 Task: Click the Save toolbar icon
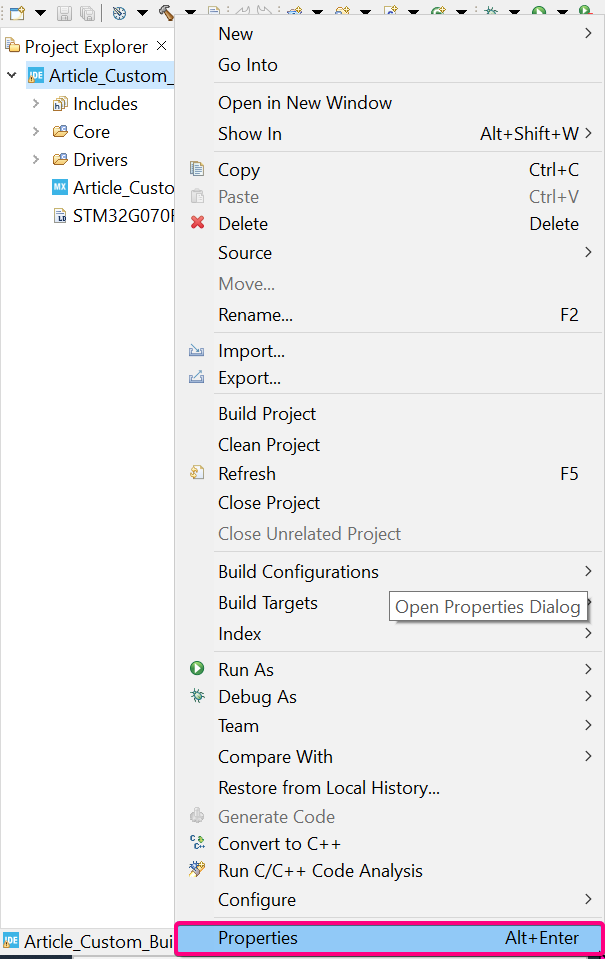64,13
